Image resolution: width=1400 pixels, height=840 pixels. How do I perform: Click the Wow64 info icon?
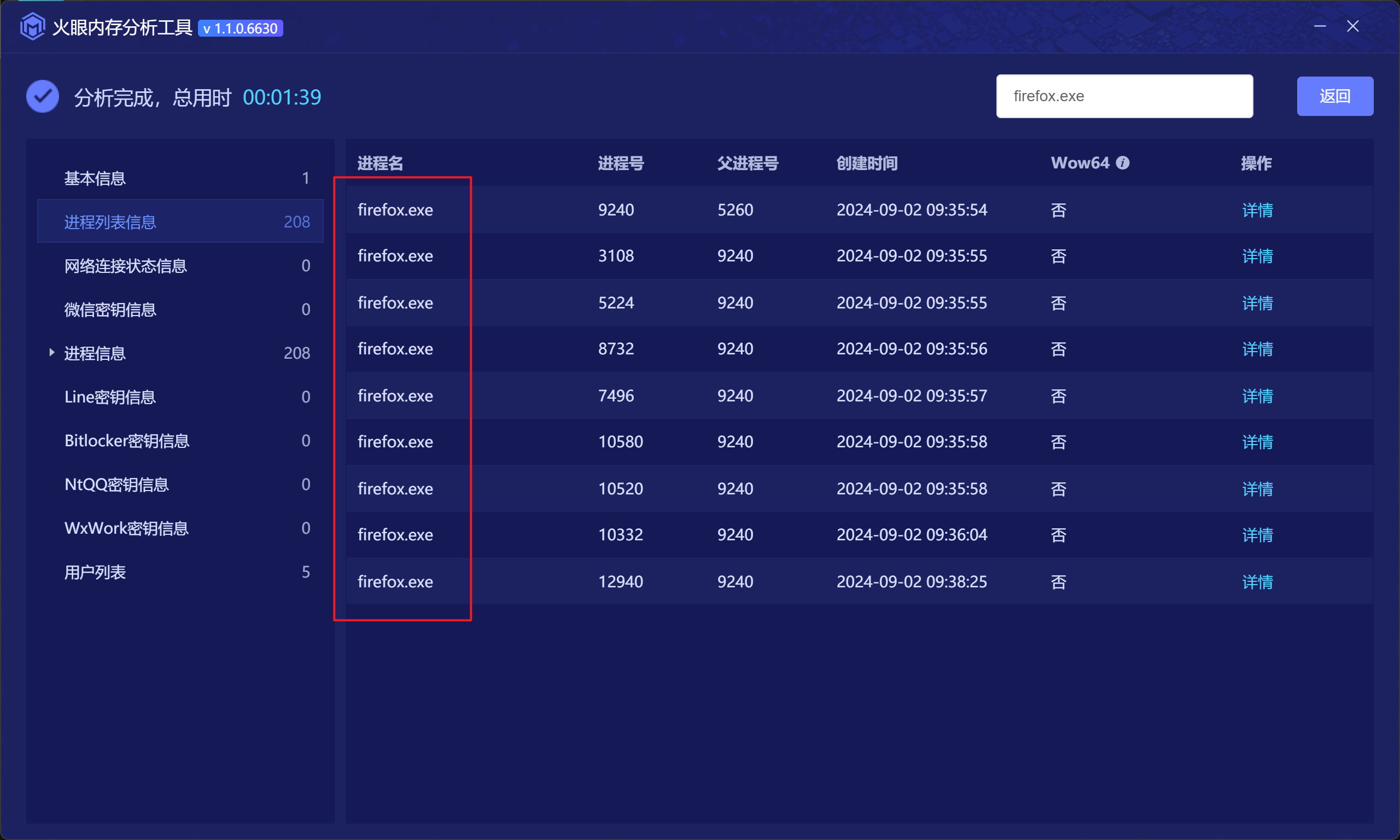pyautogui.click(x=1122, y=163)
